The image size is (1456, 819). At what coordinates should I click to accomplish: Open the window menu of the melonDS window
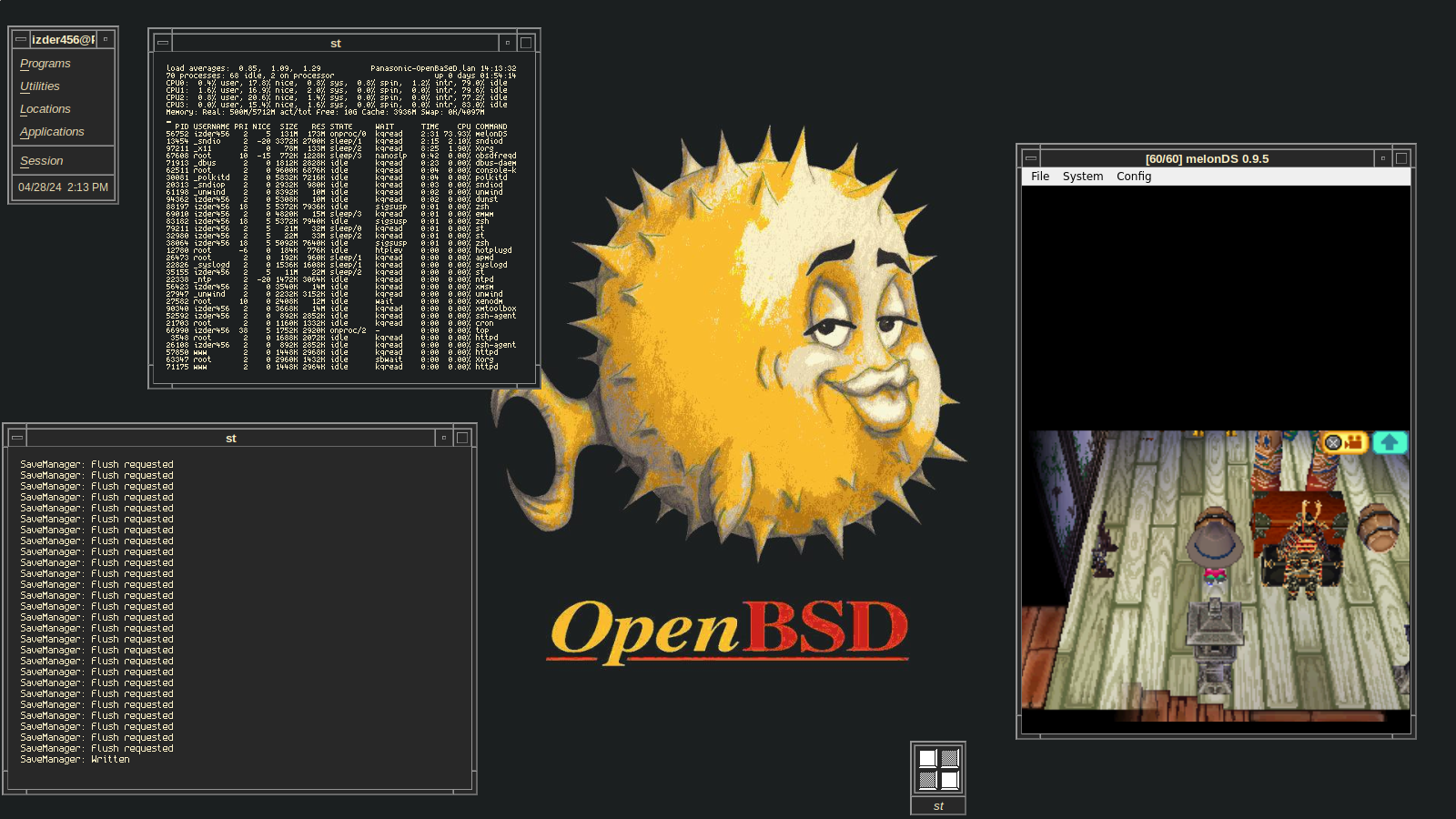1031,158
